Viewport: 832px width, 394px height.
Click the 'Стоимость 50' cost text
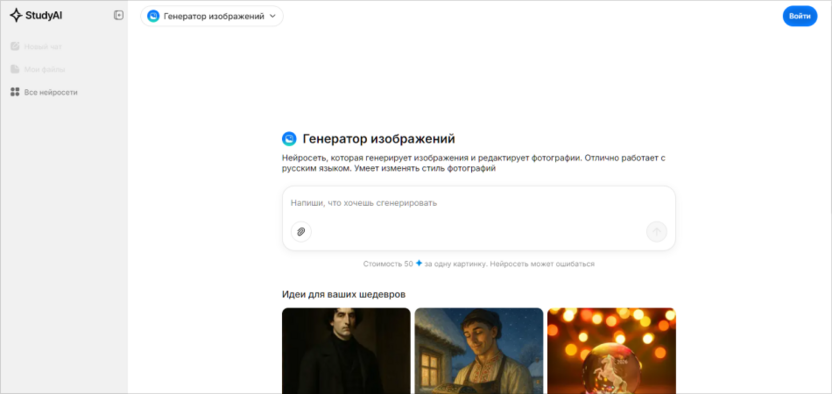pos(388,264)
